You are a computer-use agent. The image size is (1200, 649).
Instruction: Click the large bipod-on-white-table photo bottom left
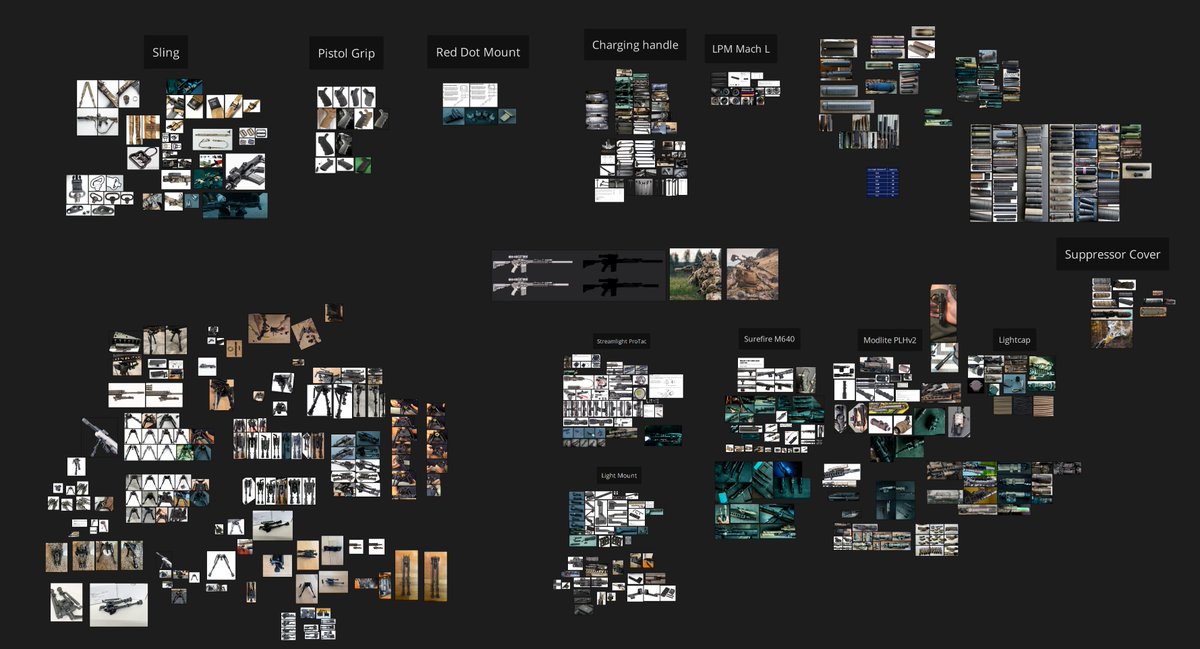coord(118,604)
